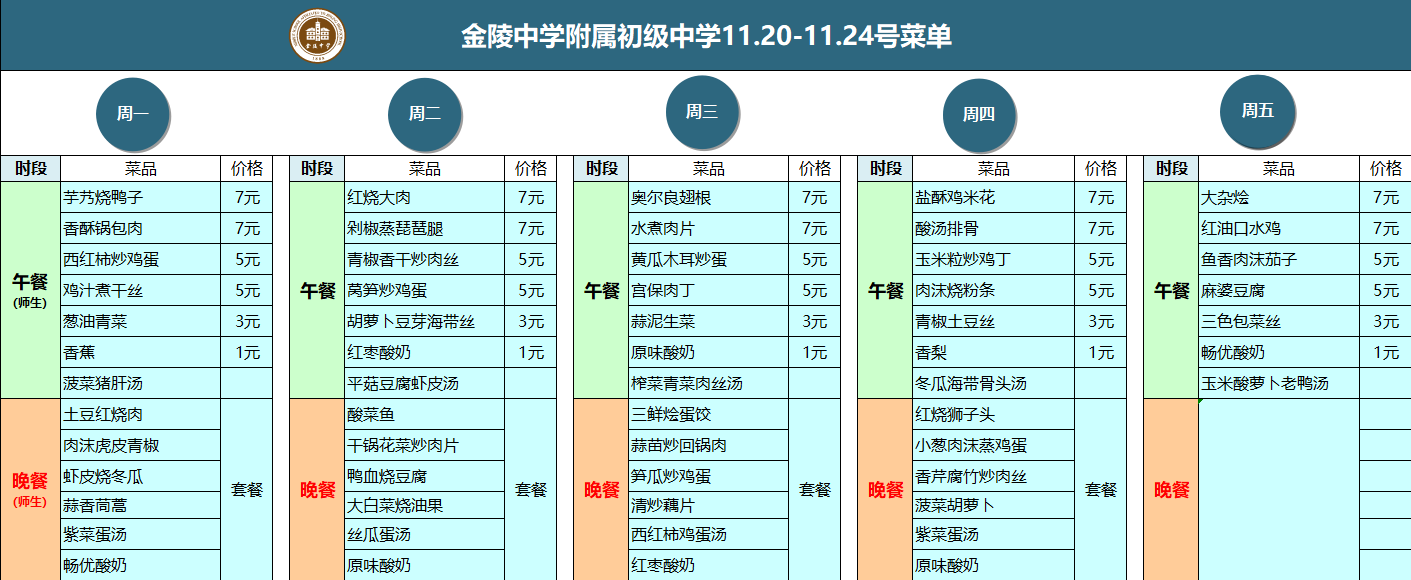The image size is (1411, 580).
Task: Click the 三色包菜丝 cell
Action: [x=1279, y=322]
